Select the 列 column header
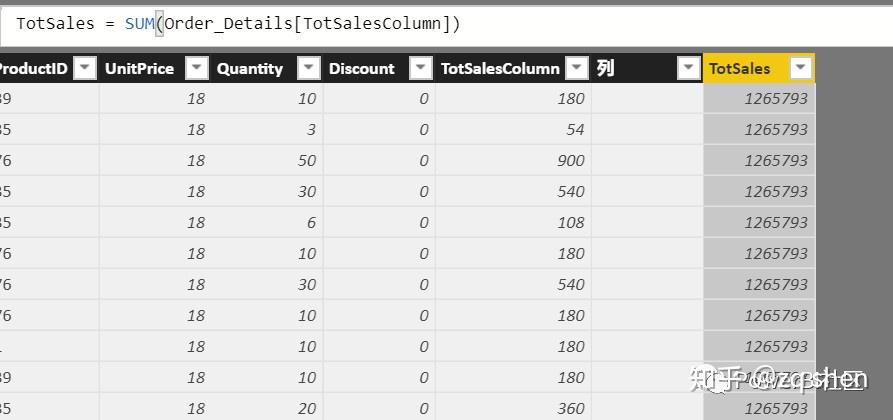Image resolution: width=893 pixels, height=420 pixels. (606, 68)
